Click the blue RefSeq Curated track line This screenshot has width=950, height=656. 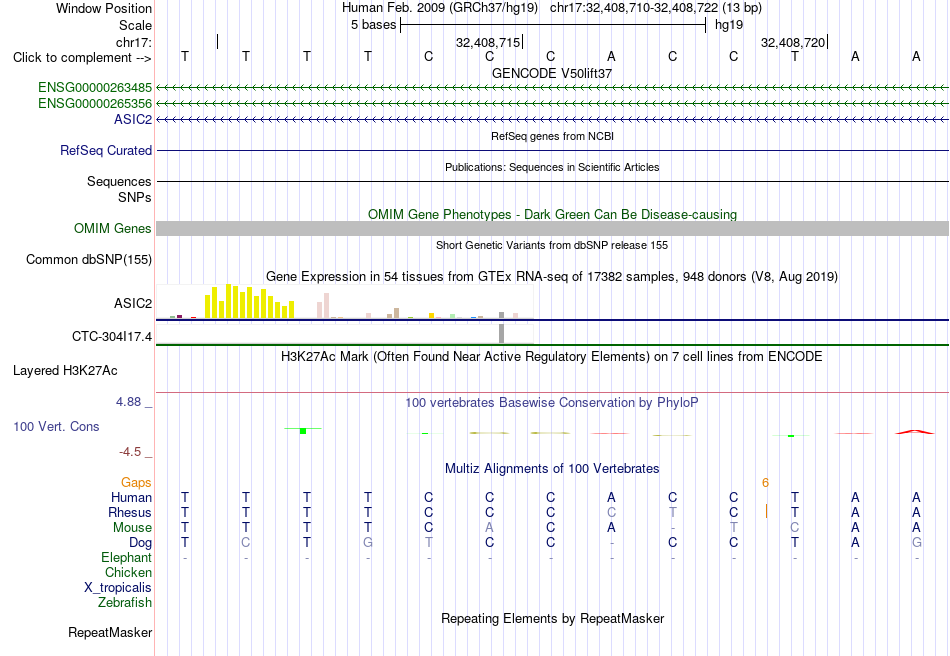pos(552,150)
